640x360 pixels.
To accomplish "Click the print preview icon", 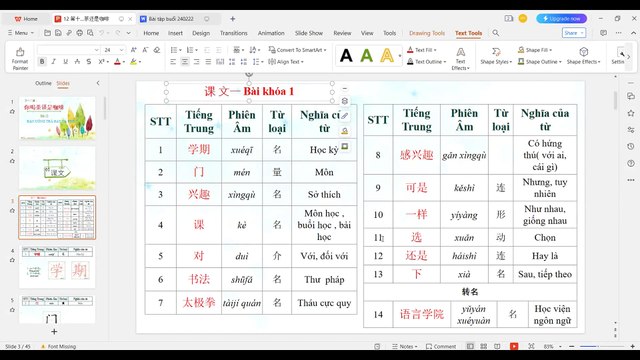I will (90, 33).
